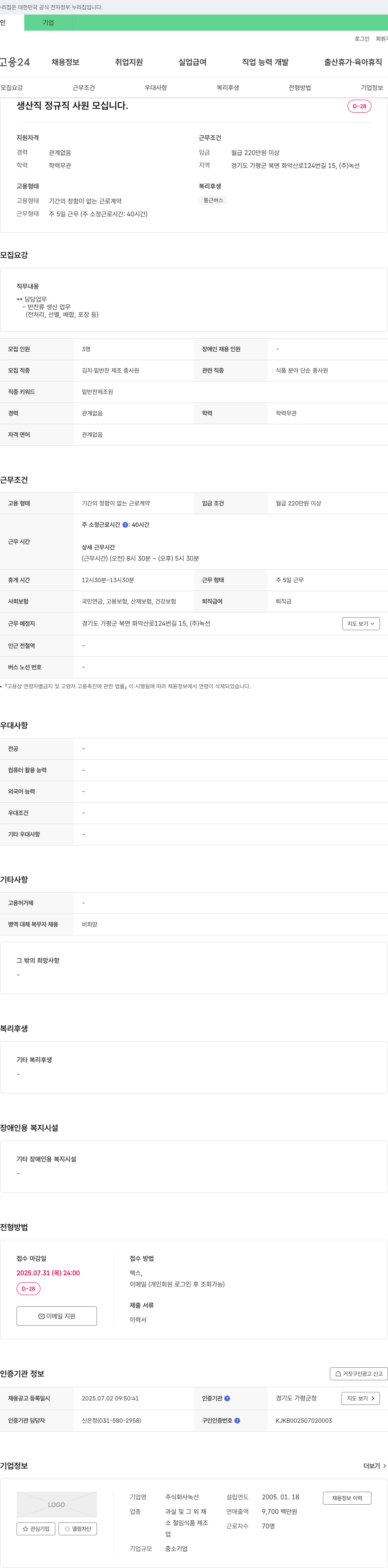Jump to the 복리후생 section tab

228,88
